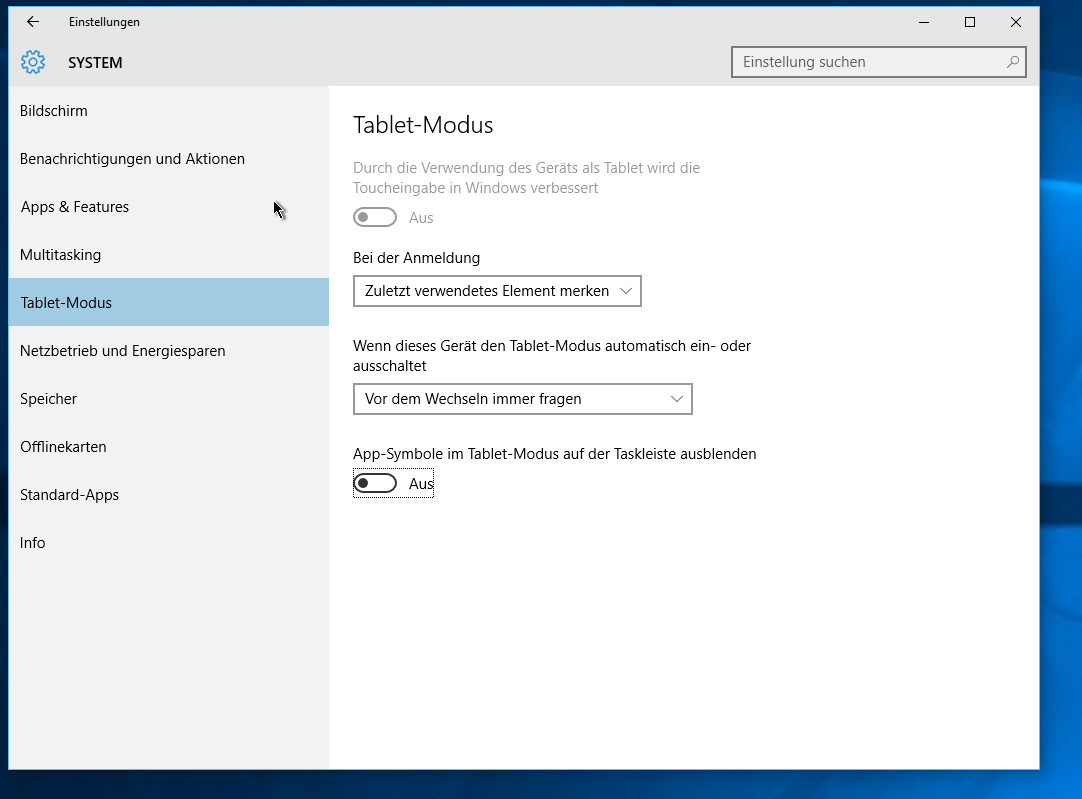Focus the Einstellung suchen search field

[x=878, y=62]
